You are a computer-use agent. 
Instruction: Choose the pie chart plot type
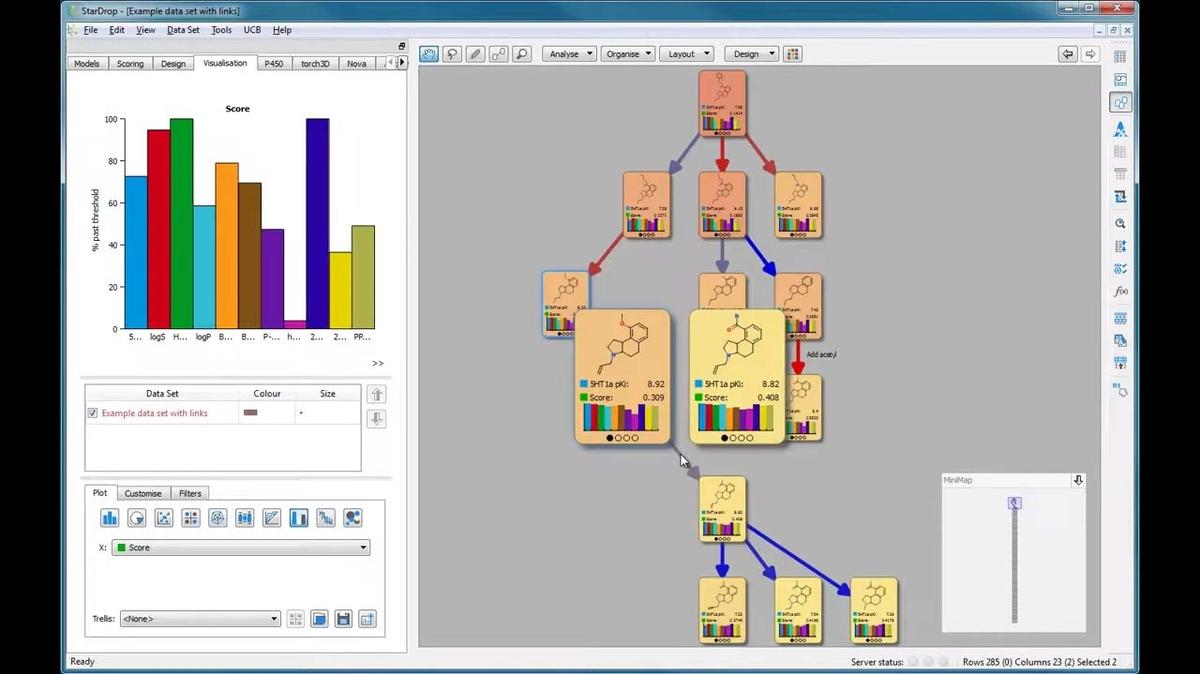tap(136, 518)
